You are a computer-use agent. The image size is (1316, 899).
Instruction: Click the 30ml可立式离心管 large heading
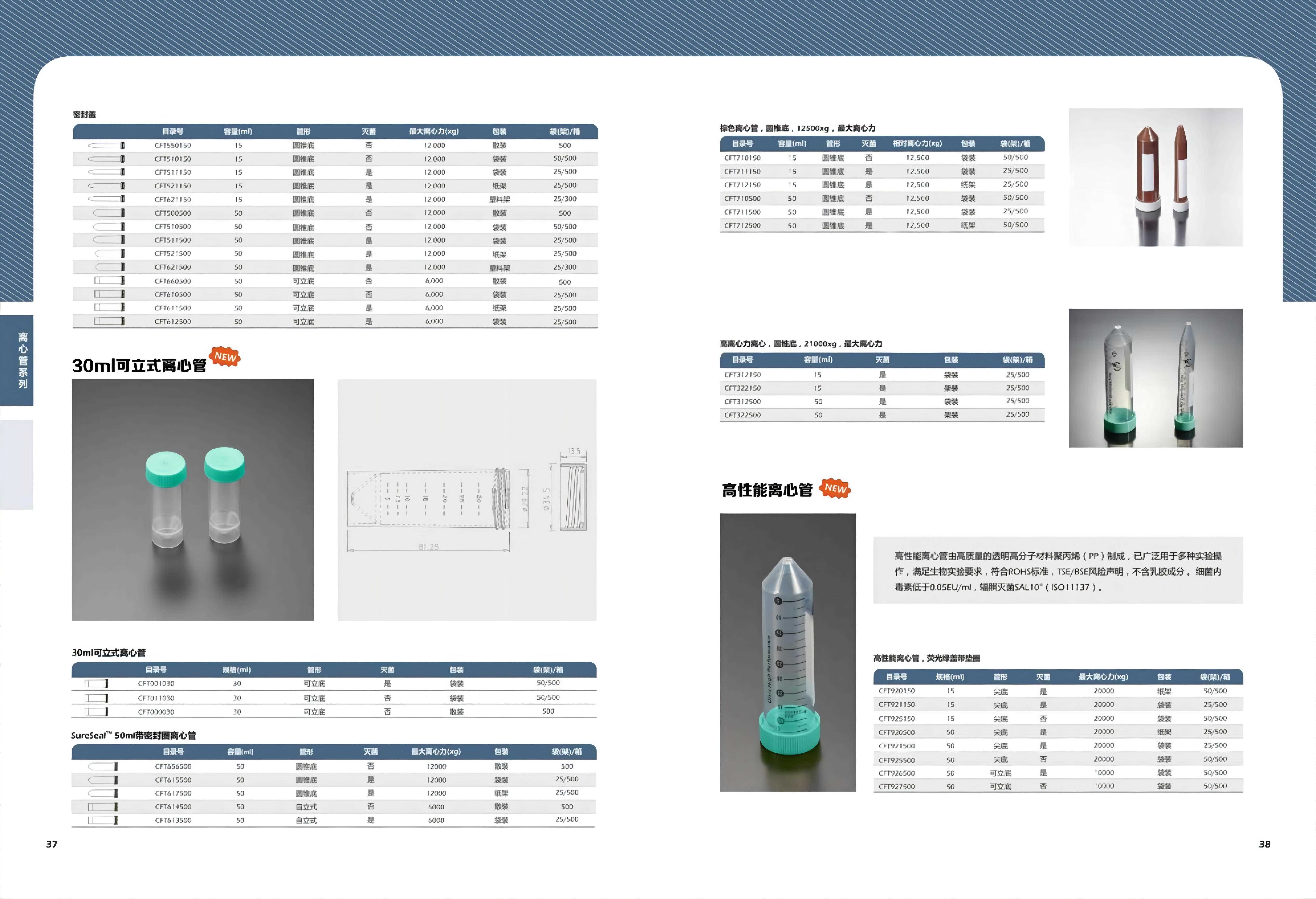coord(139,365)
